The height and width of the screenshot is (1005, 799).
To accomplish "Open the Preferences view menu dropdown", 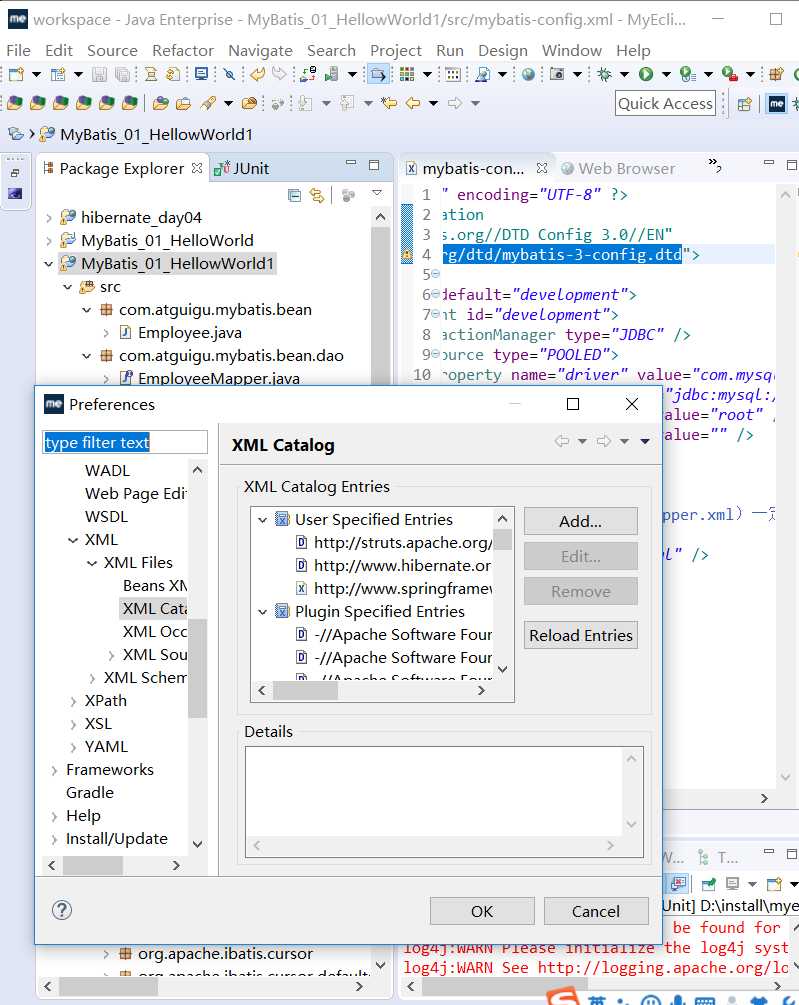I will pos(645,441).
